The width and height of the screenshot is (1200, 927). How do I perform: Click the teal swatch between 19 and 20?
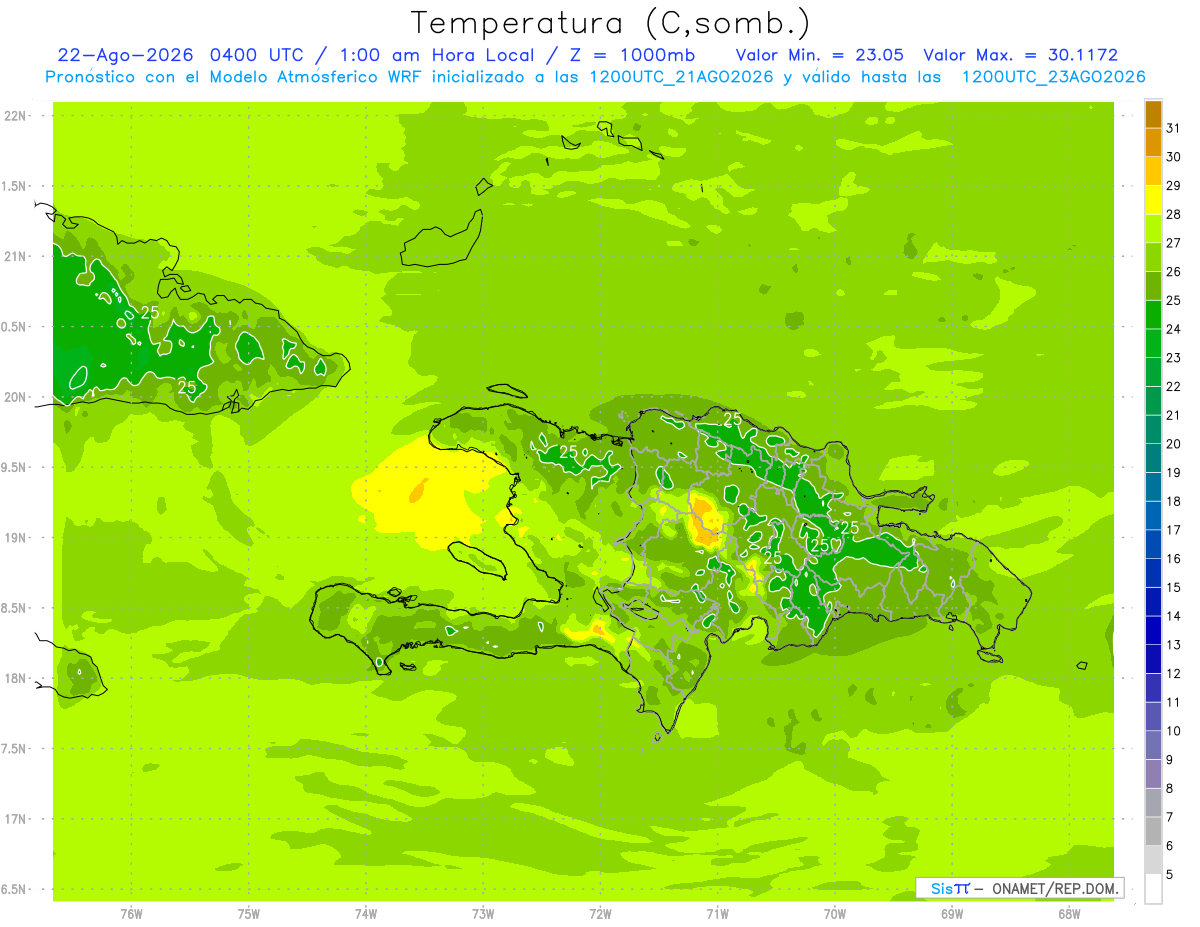(x=1153, y=458)
